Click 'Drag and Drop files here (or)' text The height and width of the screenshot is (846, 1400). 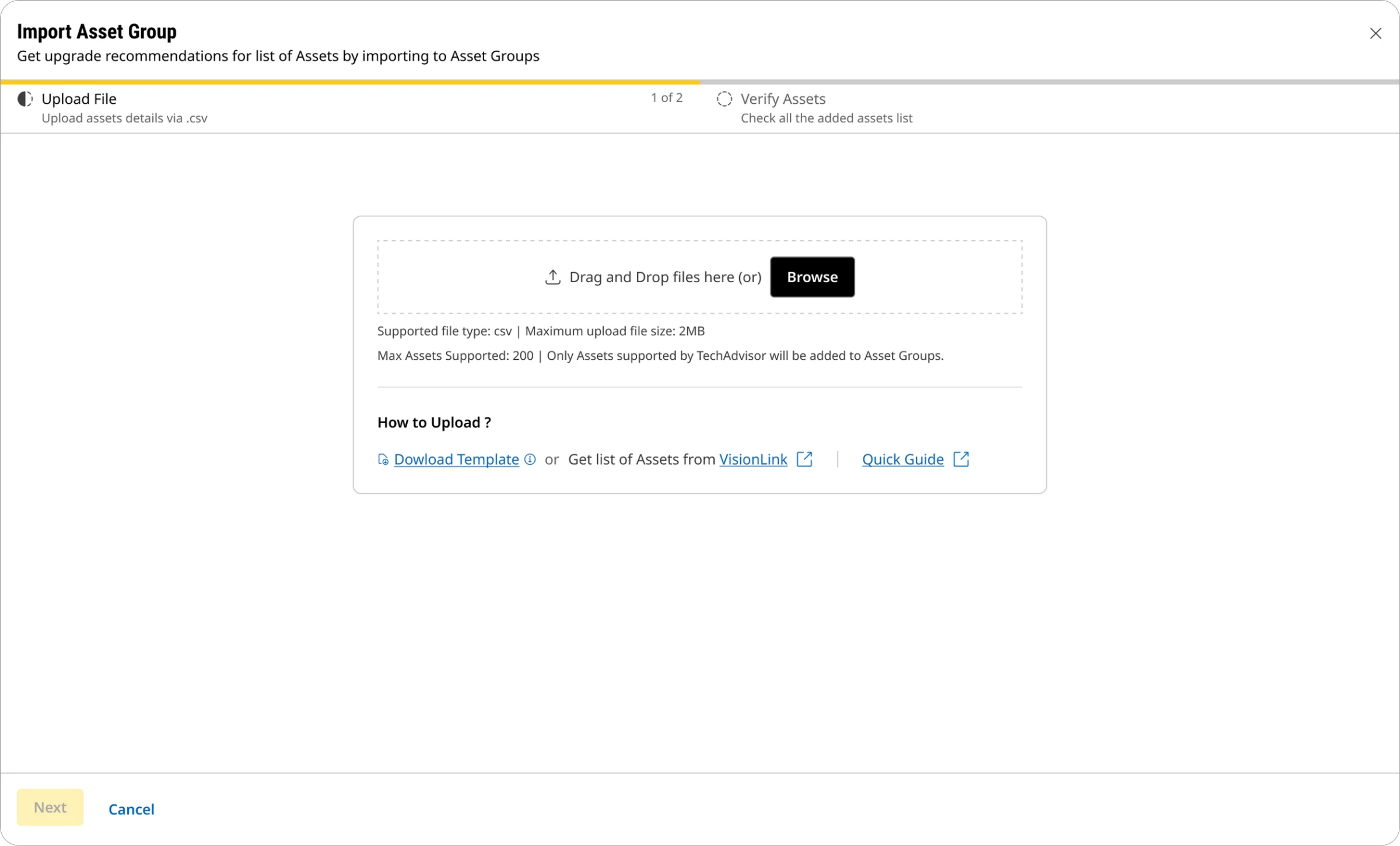665,277
